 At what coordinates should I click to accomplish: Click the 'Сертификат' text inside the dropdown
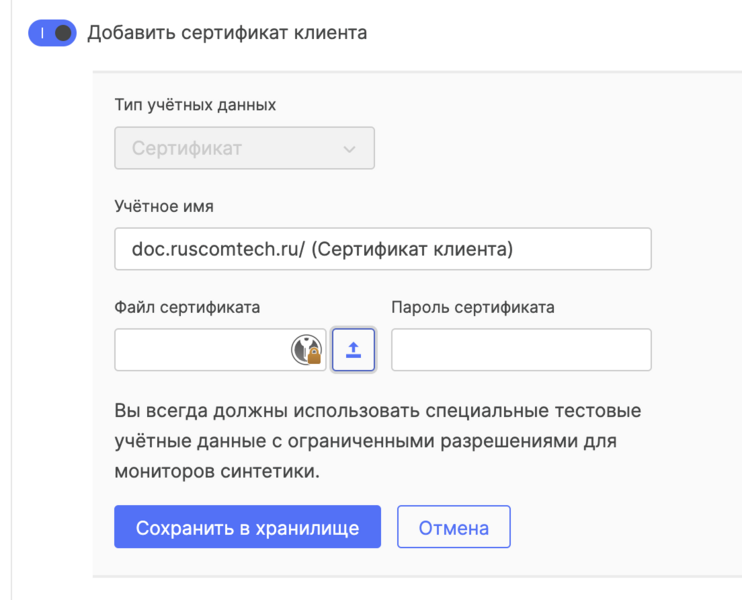pos(187,149)
